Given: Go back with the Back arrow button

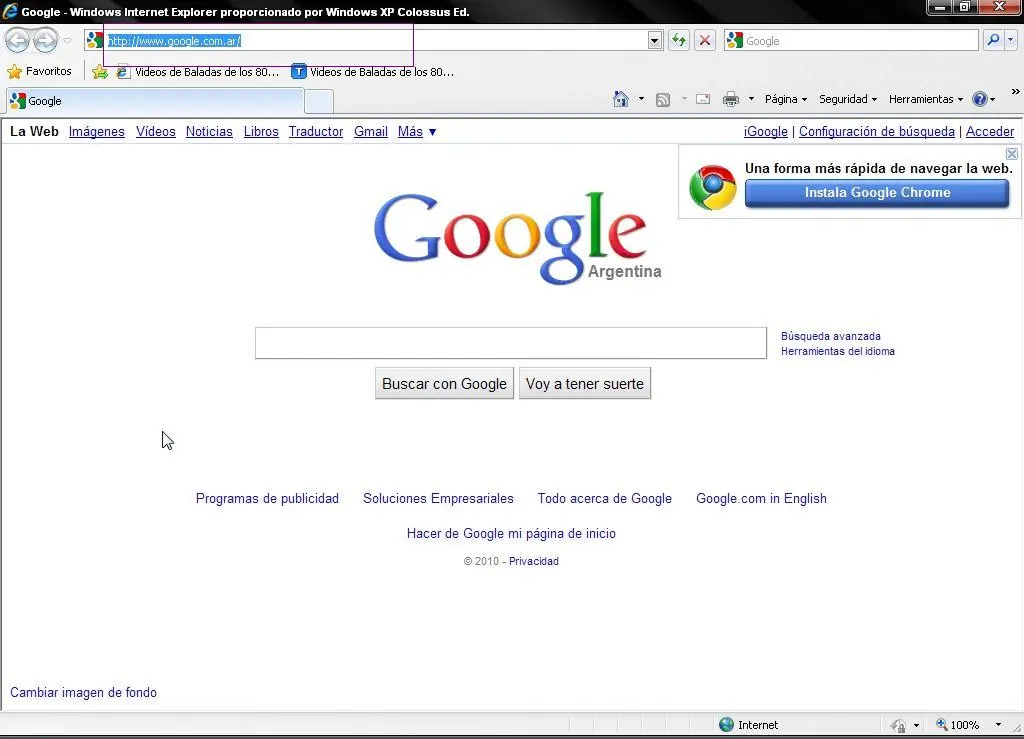Looking at the screenshot, I should (x=18, y=40).
